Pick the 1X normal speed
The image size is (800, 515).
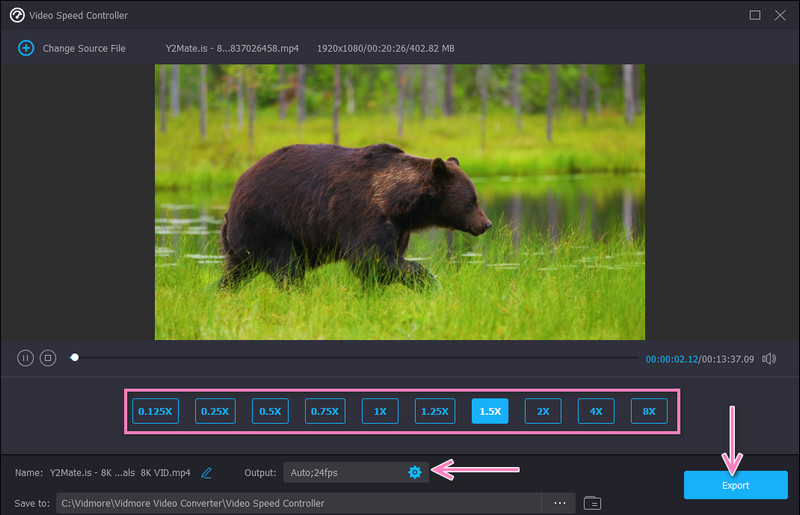tap(380, 411)
